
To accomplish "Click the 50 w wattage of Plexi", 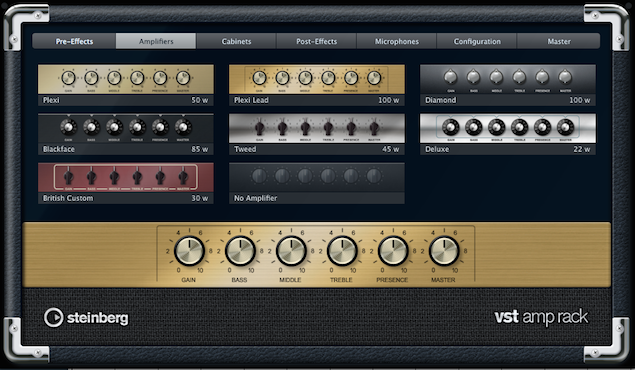I will (x=200, y=100).
